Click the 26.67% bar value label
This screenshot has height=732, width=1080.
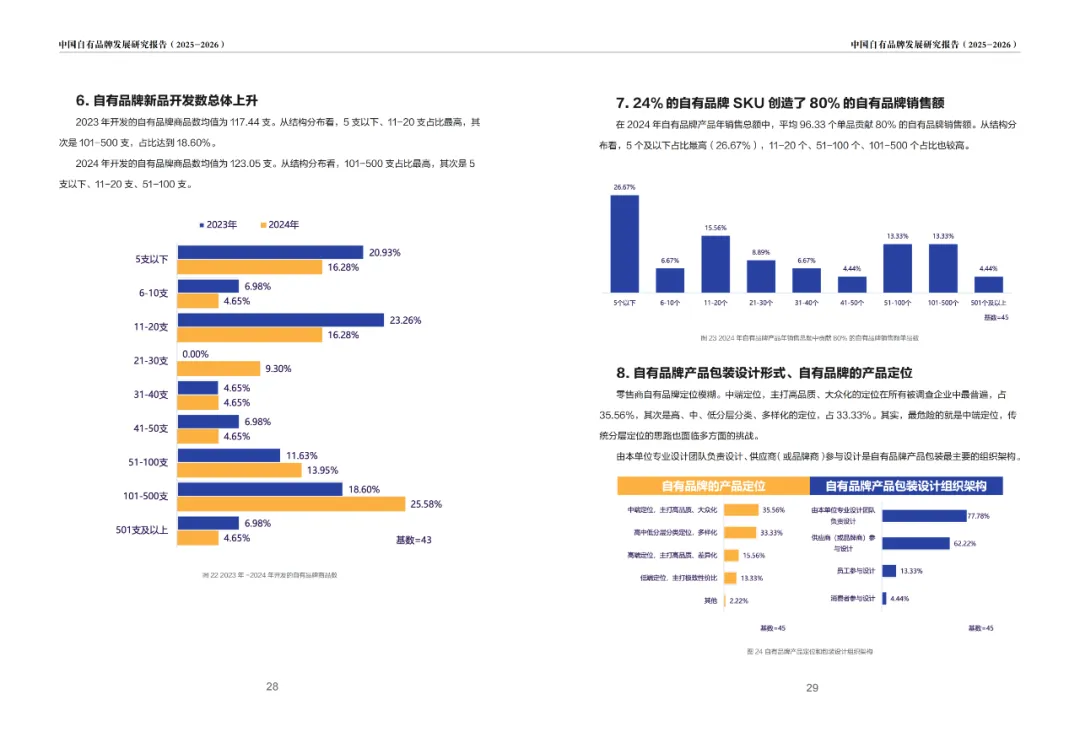(x=624, y=187)
